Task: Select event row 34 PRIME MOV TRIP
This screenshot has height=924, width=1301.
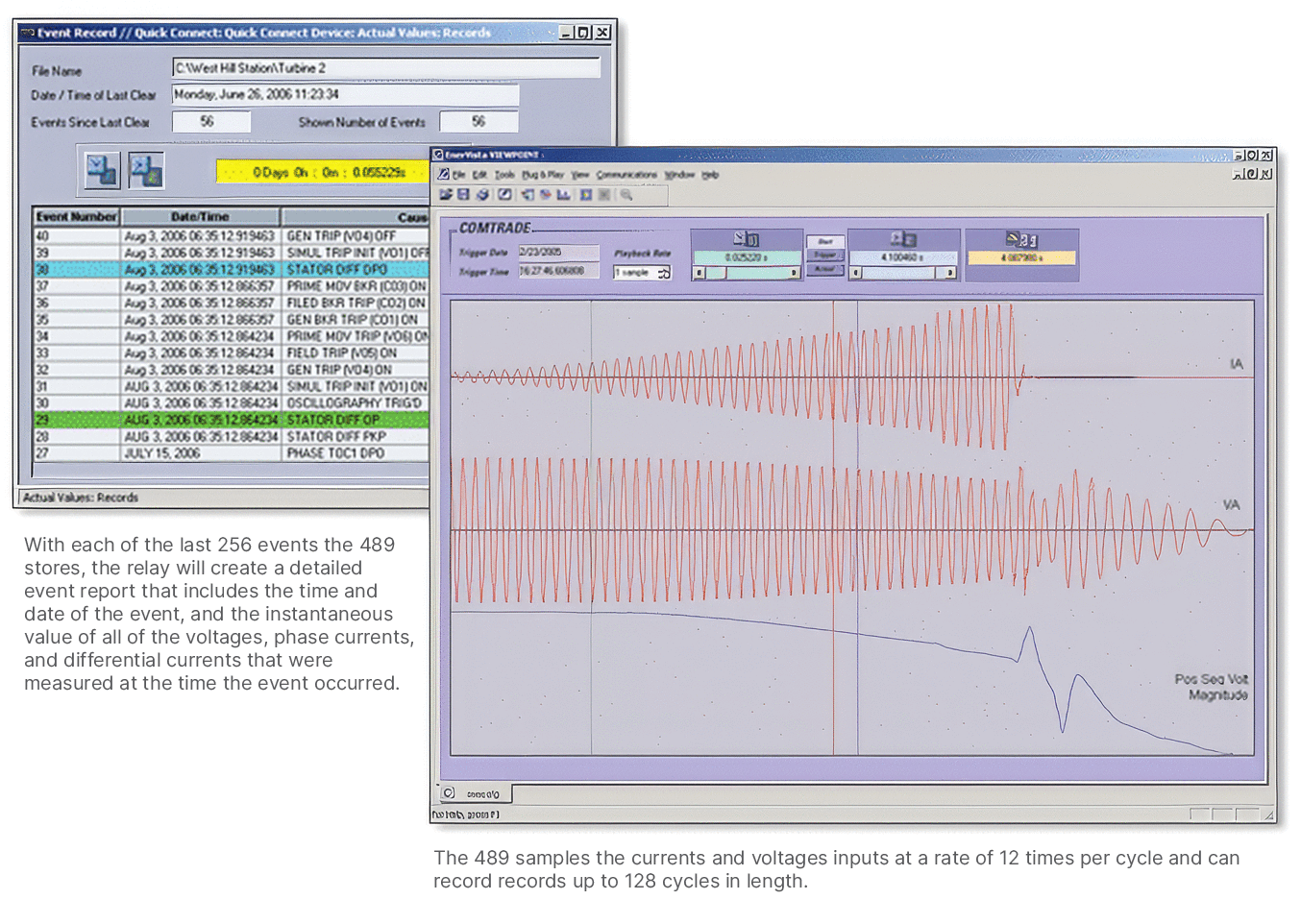Action: pos(231,336)
